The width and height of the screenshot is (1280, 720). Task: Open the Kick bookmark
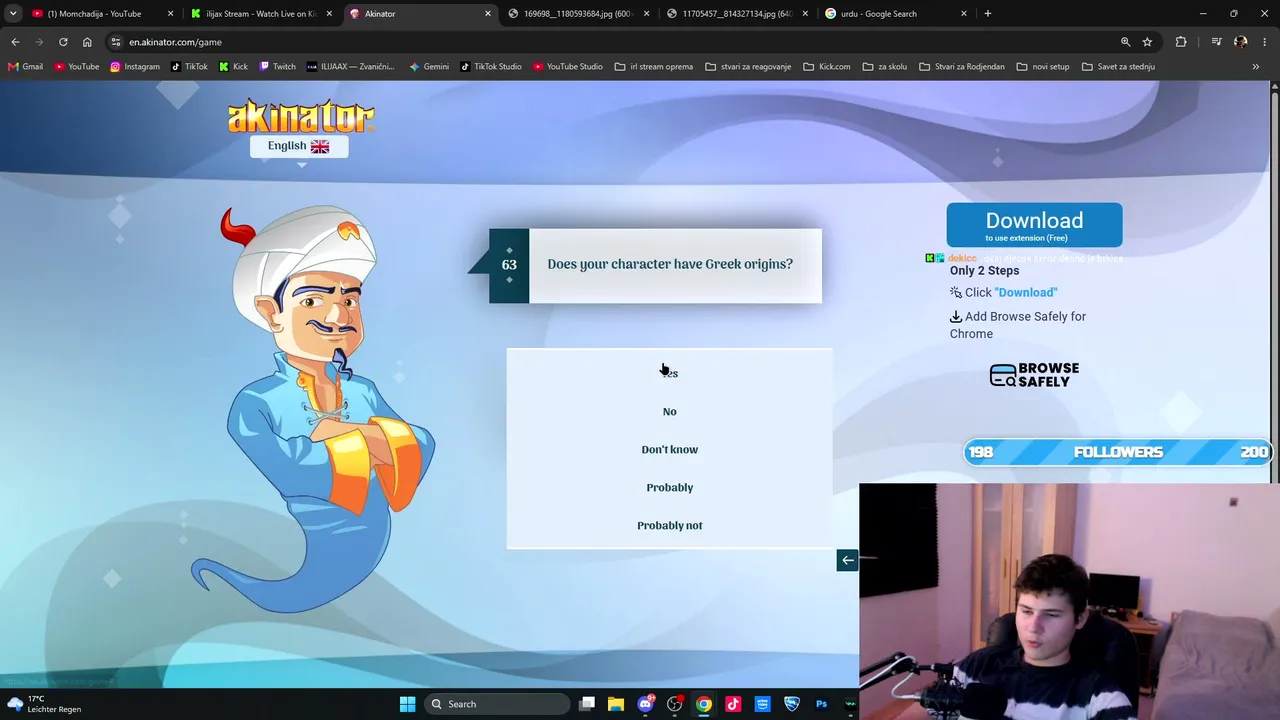tap(233, 67)
